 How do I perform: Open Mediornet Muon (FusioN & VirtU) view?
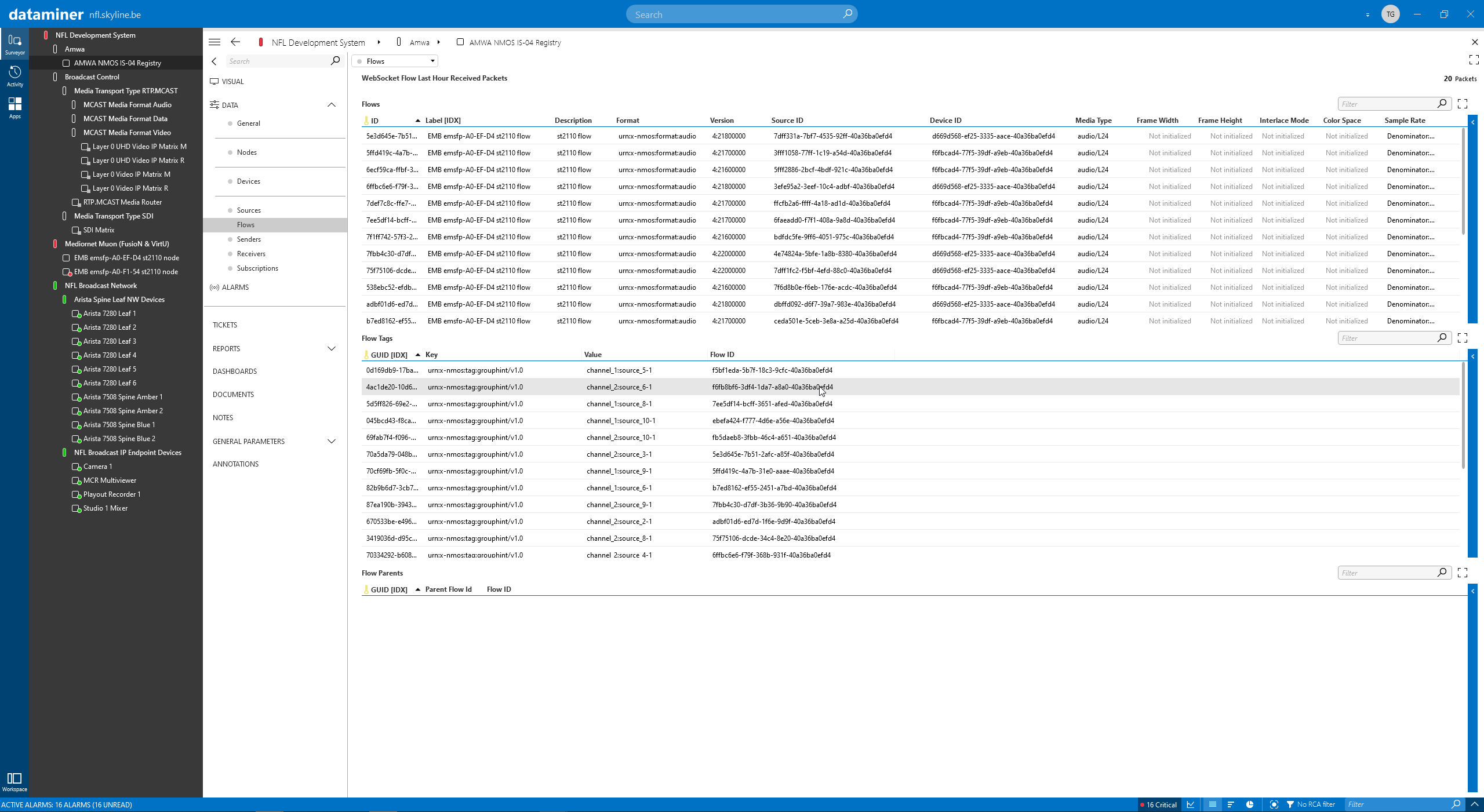click(x=117, y=244)
